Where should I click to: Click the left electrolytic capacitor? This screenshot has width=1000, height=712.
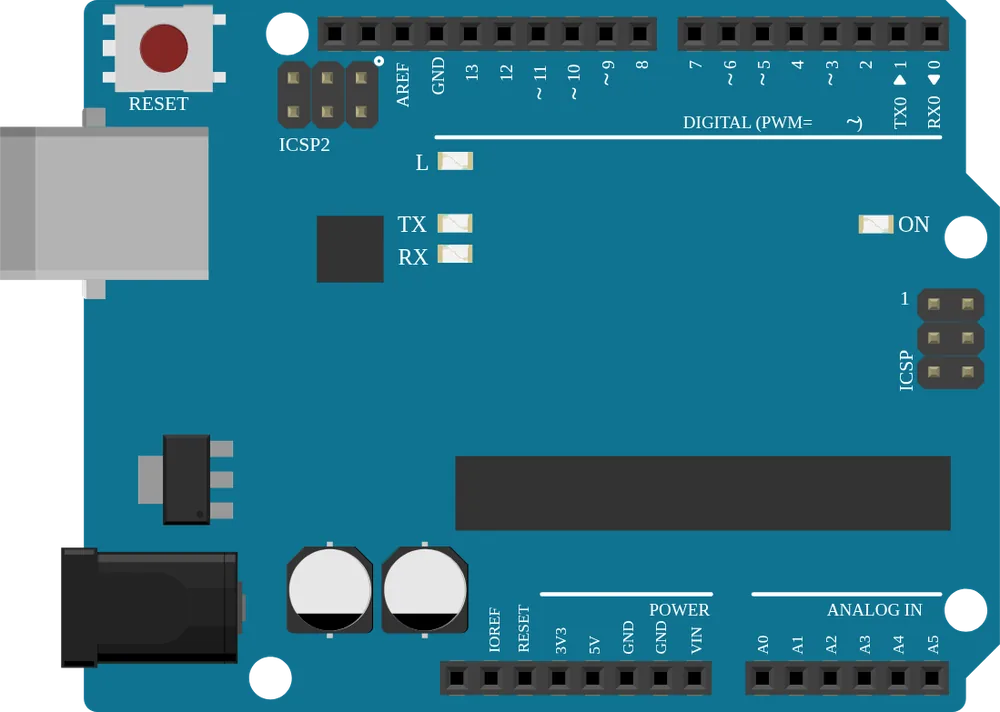coord(330,590)
